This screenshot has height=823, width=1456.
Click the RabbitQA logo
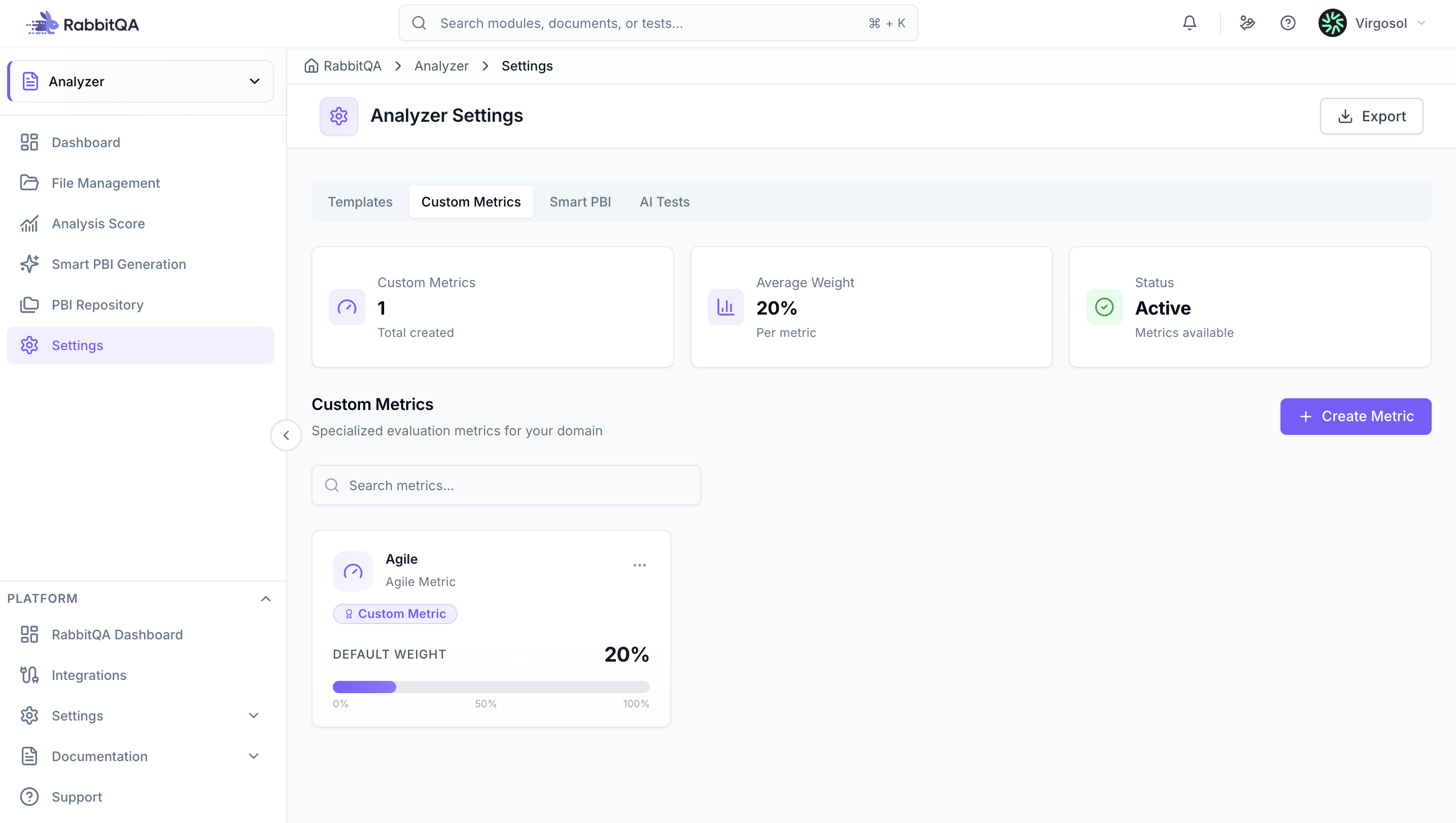(x=83, y=24)
